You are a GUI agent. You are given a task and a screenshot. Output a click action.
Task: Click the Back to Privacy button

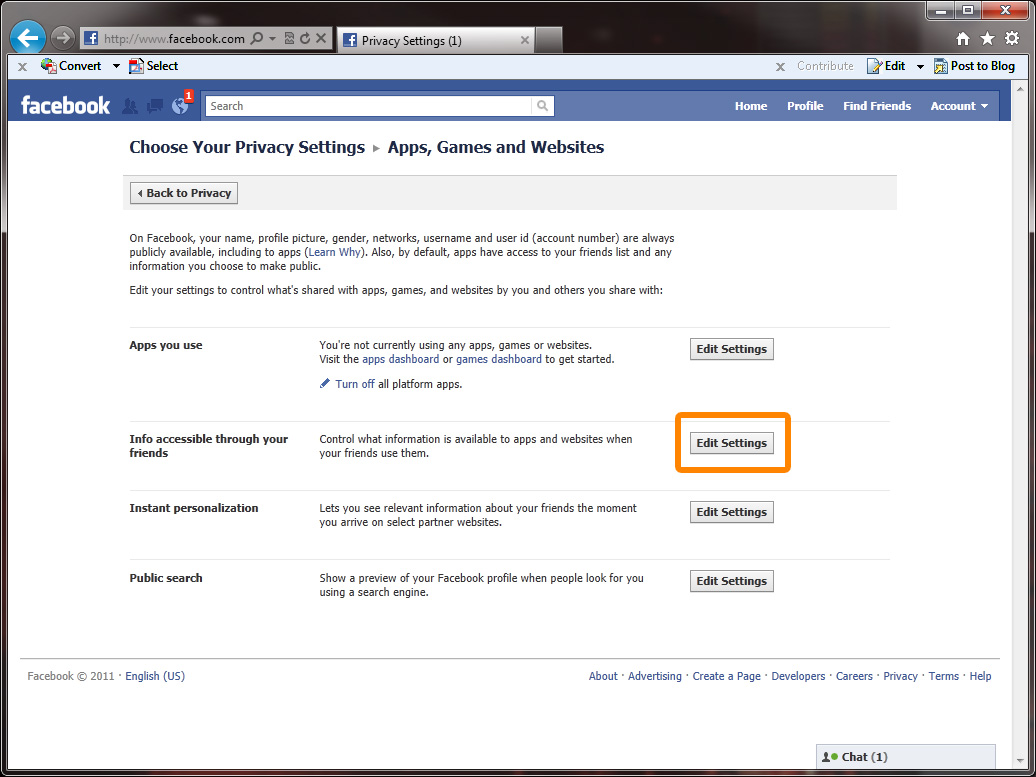coord(184,193)
